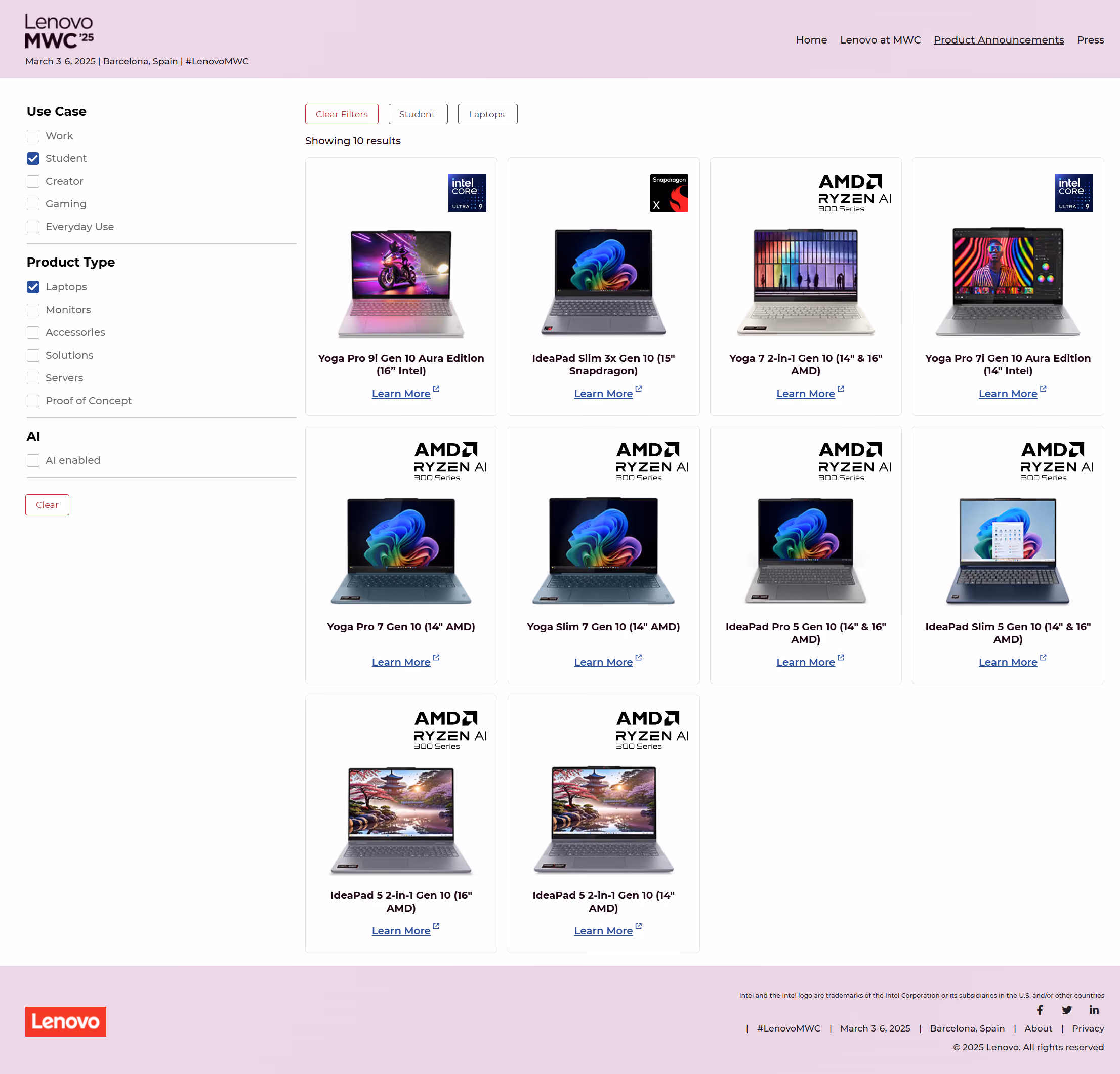The height and width of the screenshot is (1074, 1120).
Task: Click the sidebar Clear button
Action: [x=47, y=505]
